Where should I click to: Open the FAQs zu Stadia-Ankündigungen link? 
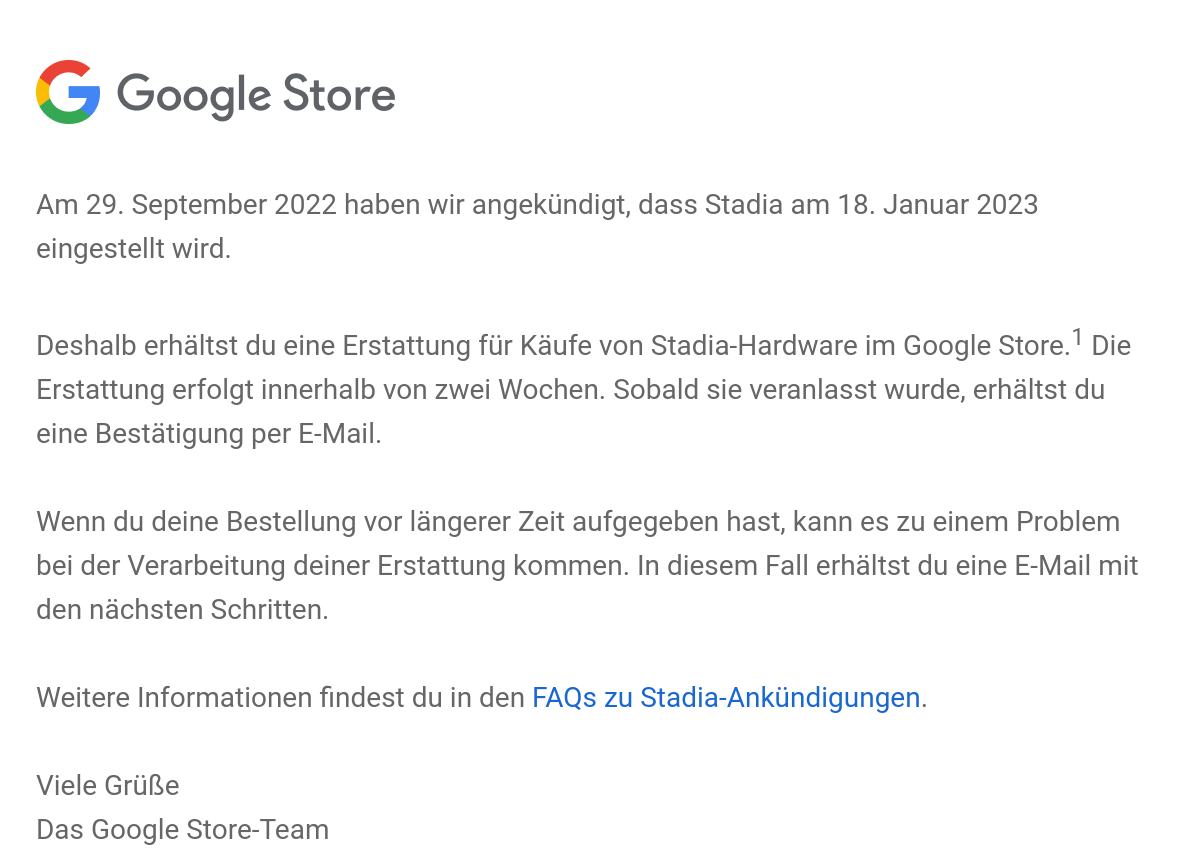coord(726,698)
